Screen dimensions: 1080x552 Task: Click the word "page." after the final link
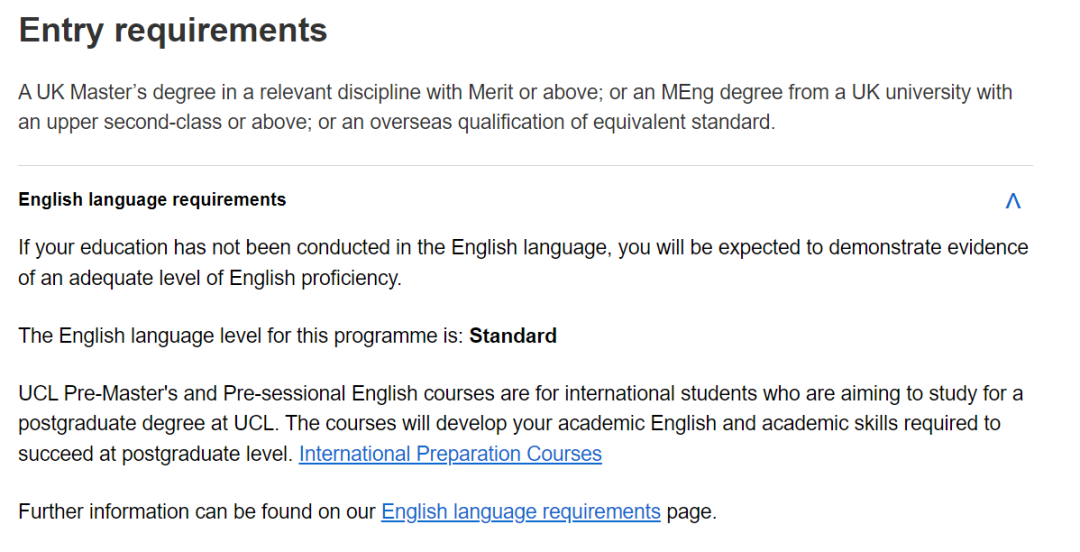tap(692, 512)
